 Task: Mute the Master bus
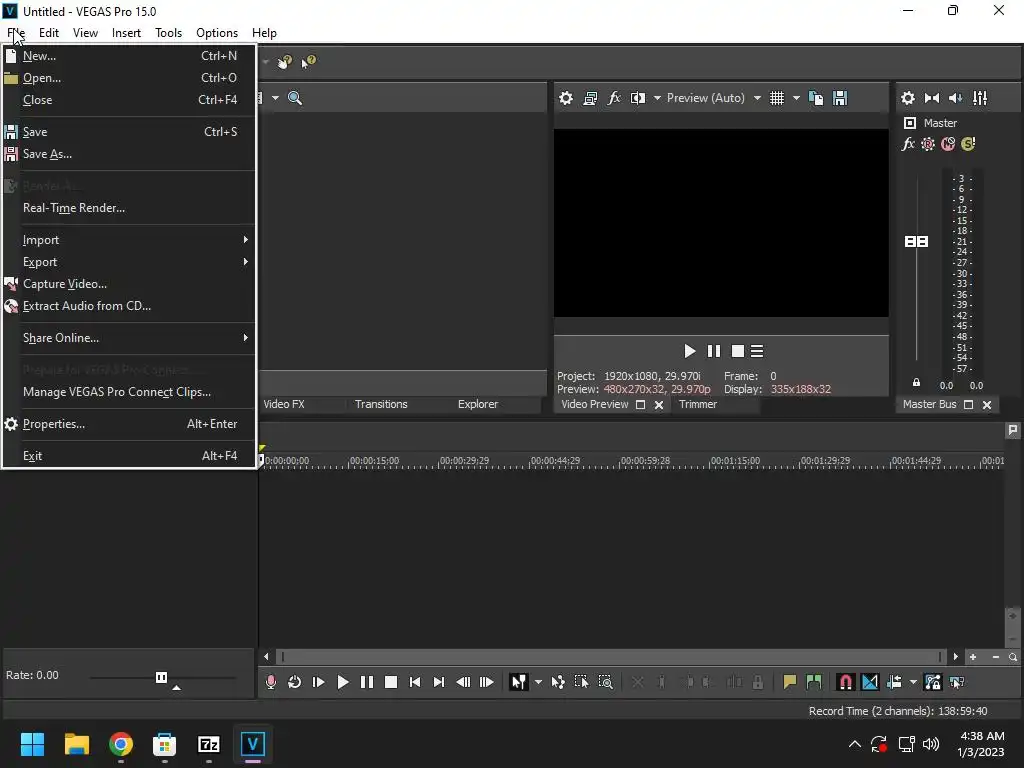[x=948, y=144]
